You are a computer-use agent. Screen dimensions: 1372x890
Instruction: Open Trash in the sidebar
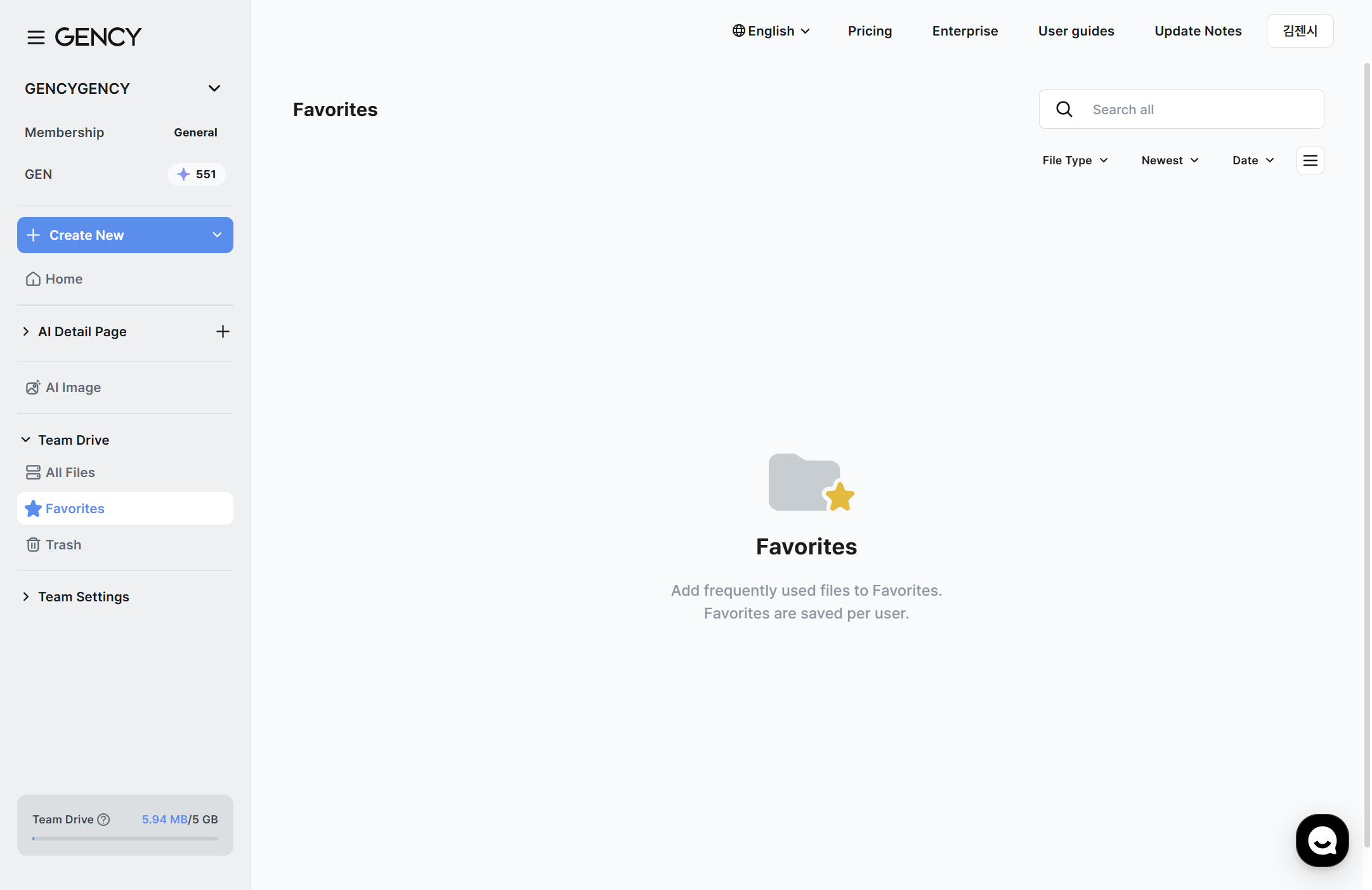pyautogui.click(x=125, y=545)
